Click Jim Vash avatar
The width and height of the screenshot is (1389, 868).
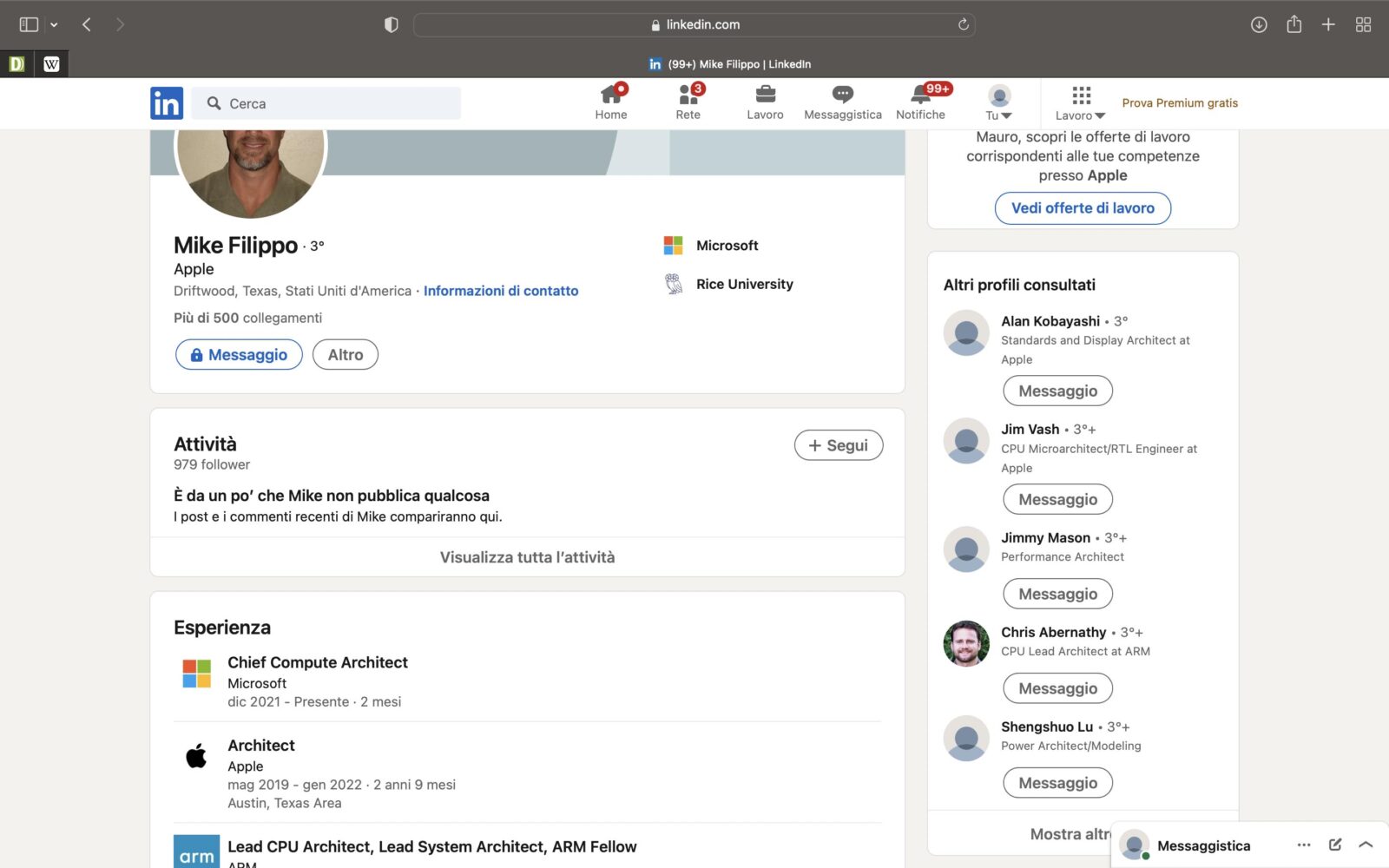tap(966, 440)
